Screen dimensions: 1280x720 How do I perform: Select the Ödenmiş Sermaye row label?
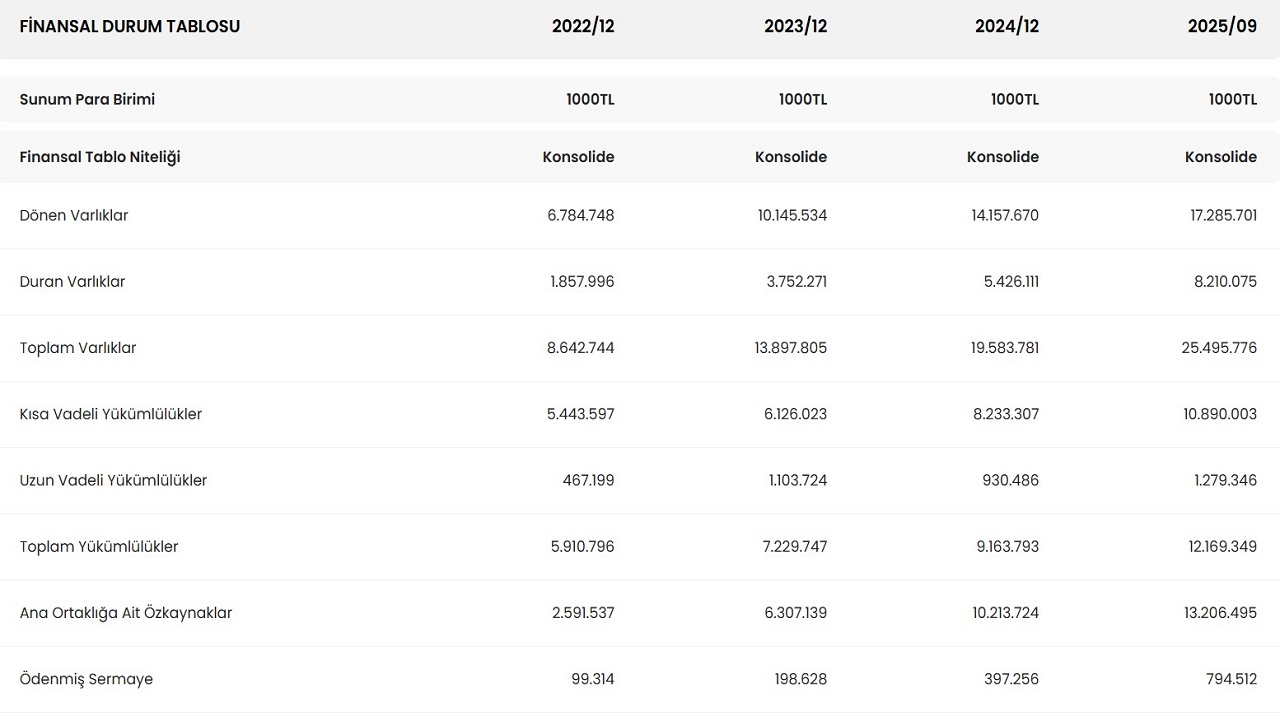(86, 679)
